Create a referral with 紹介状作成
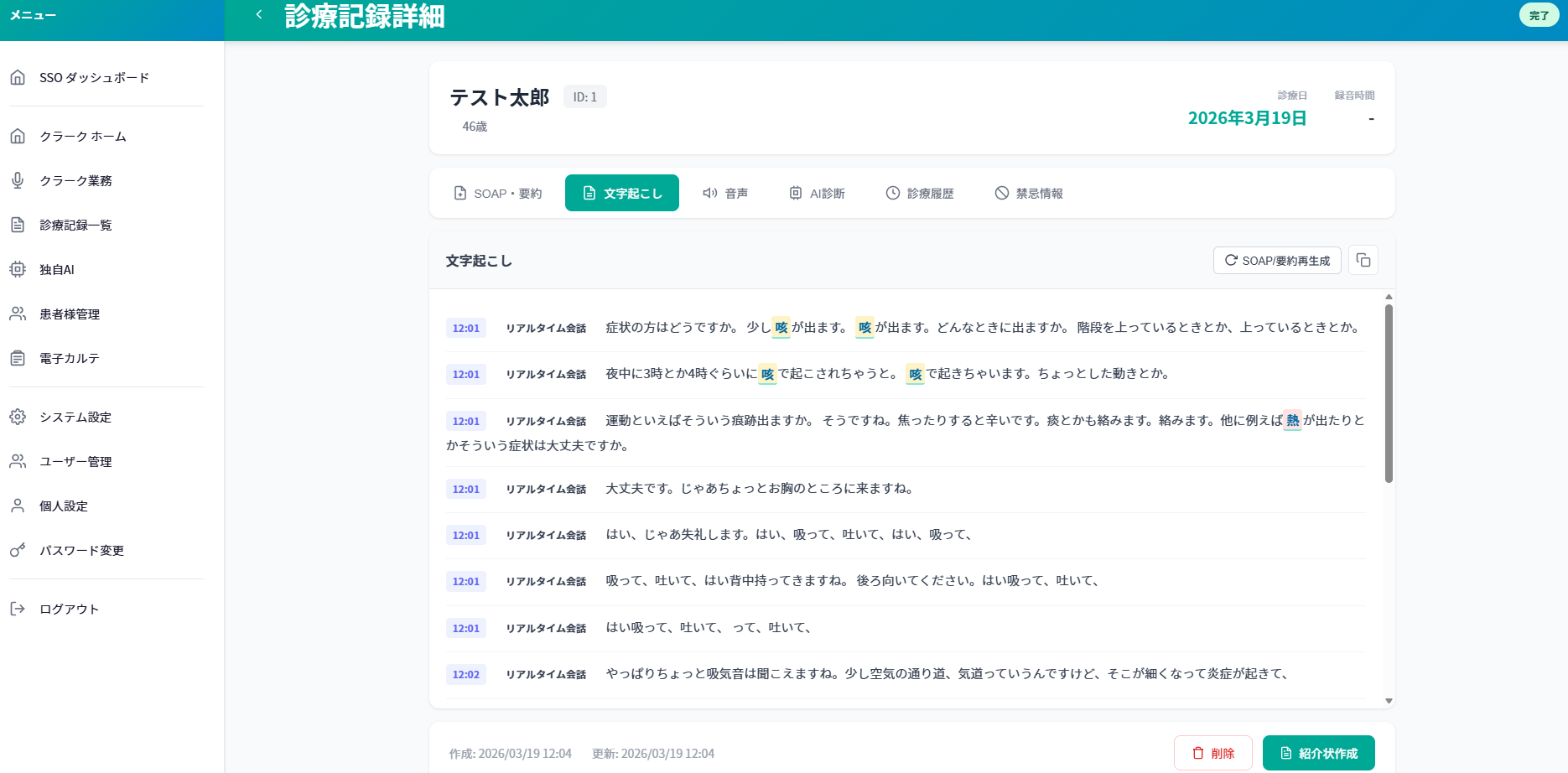The image size is (1568, 773). 1318,753
